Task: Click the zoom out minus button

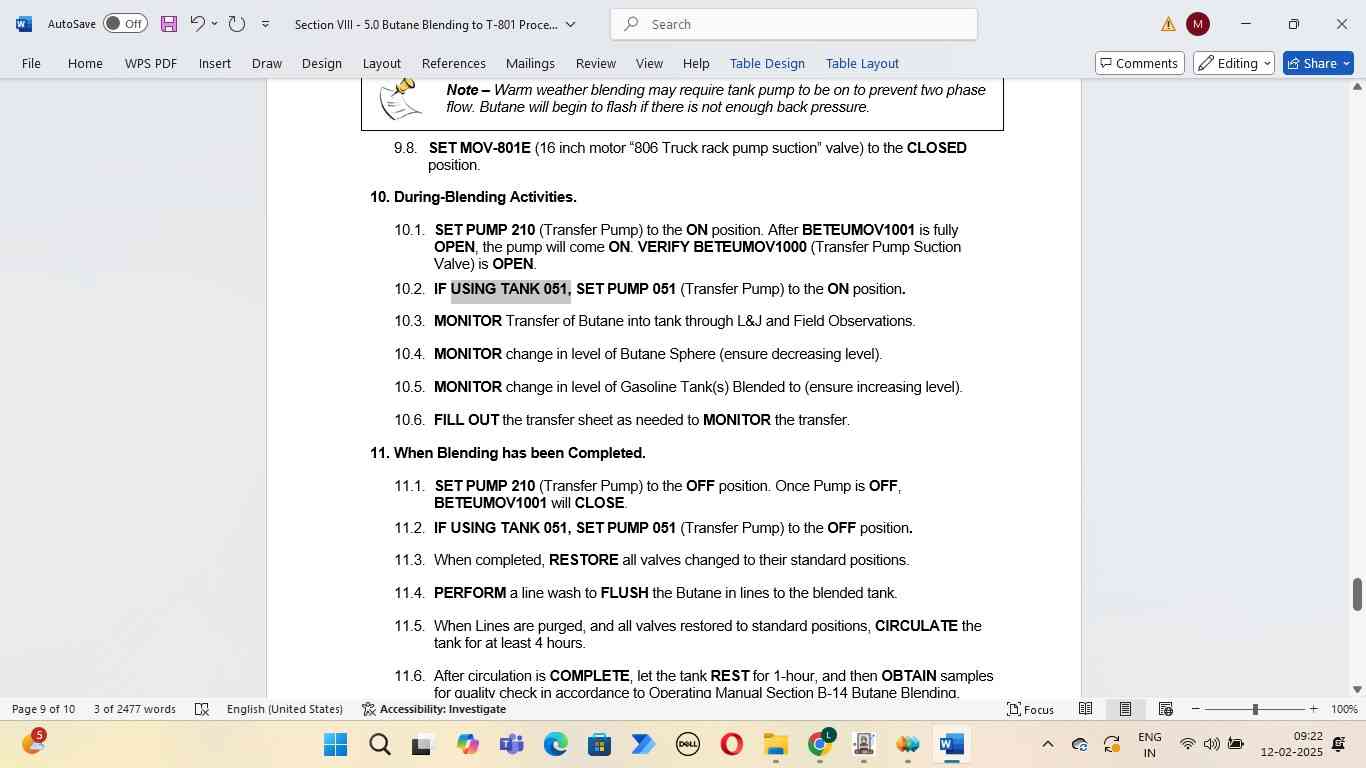Action: (1195, 709)
